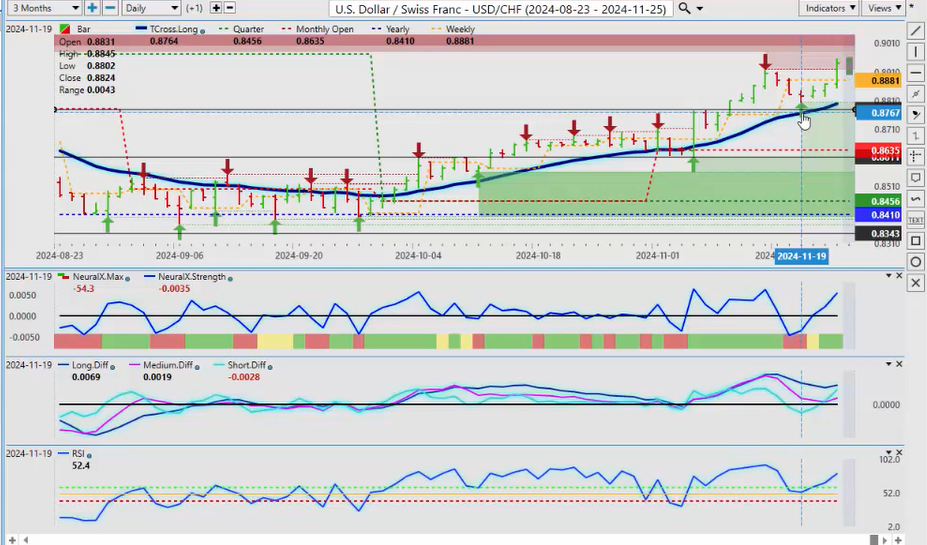Select the rectangle shape drawing tool
Image resolution: width=927 pixels, height=545 pixels.
coord(916,240)
